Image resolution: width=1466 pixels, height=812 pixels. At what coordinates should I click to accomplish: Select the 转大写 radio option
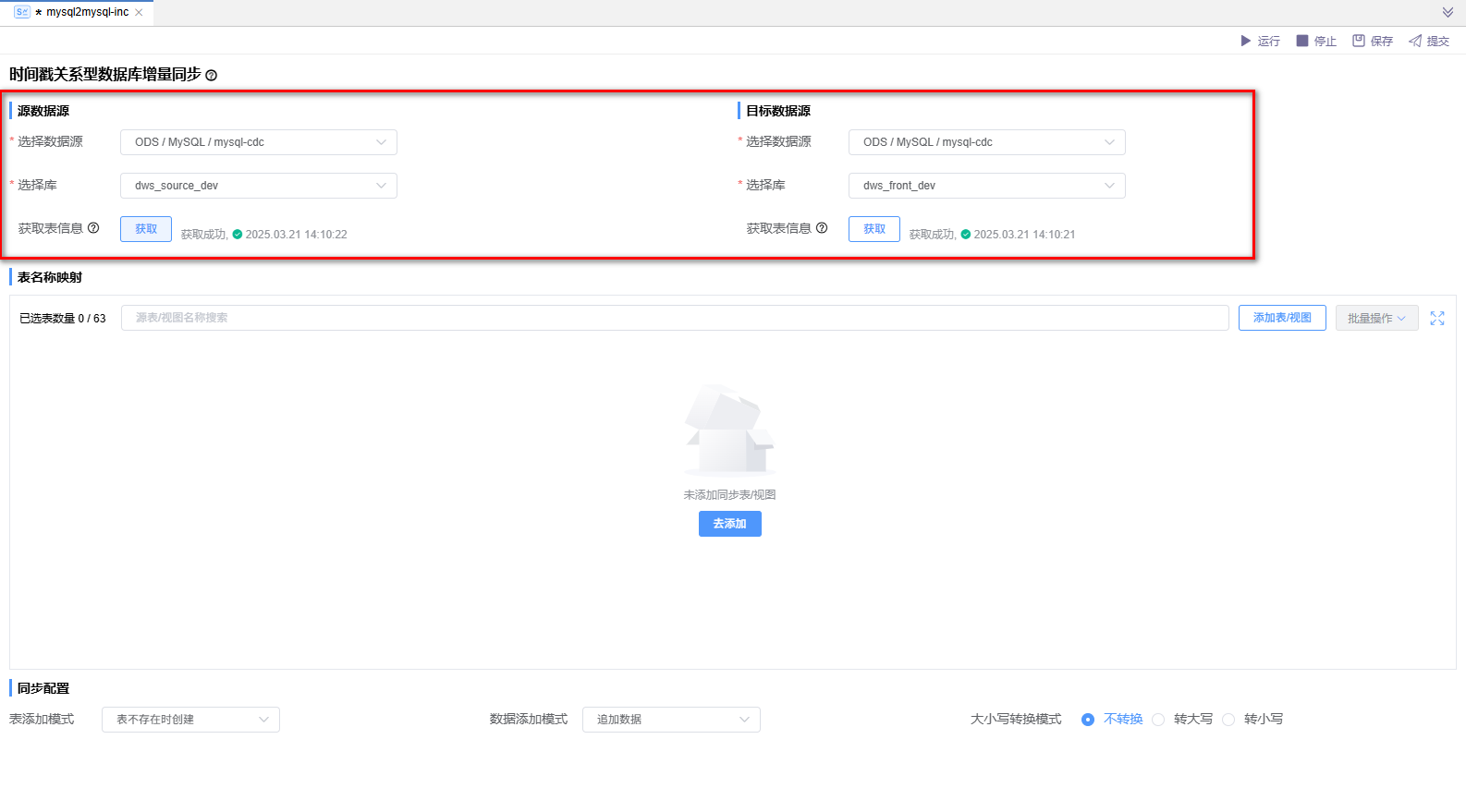pyautogui.click(x=1158, y=720)
